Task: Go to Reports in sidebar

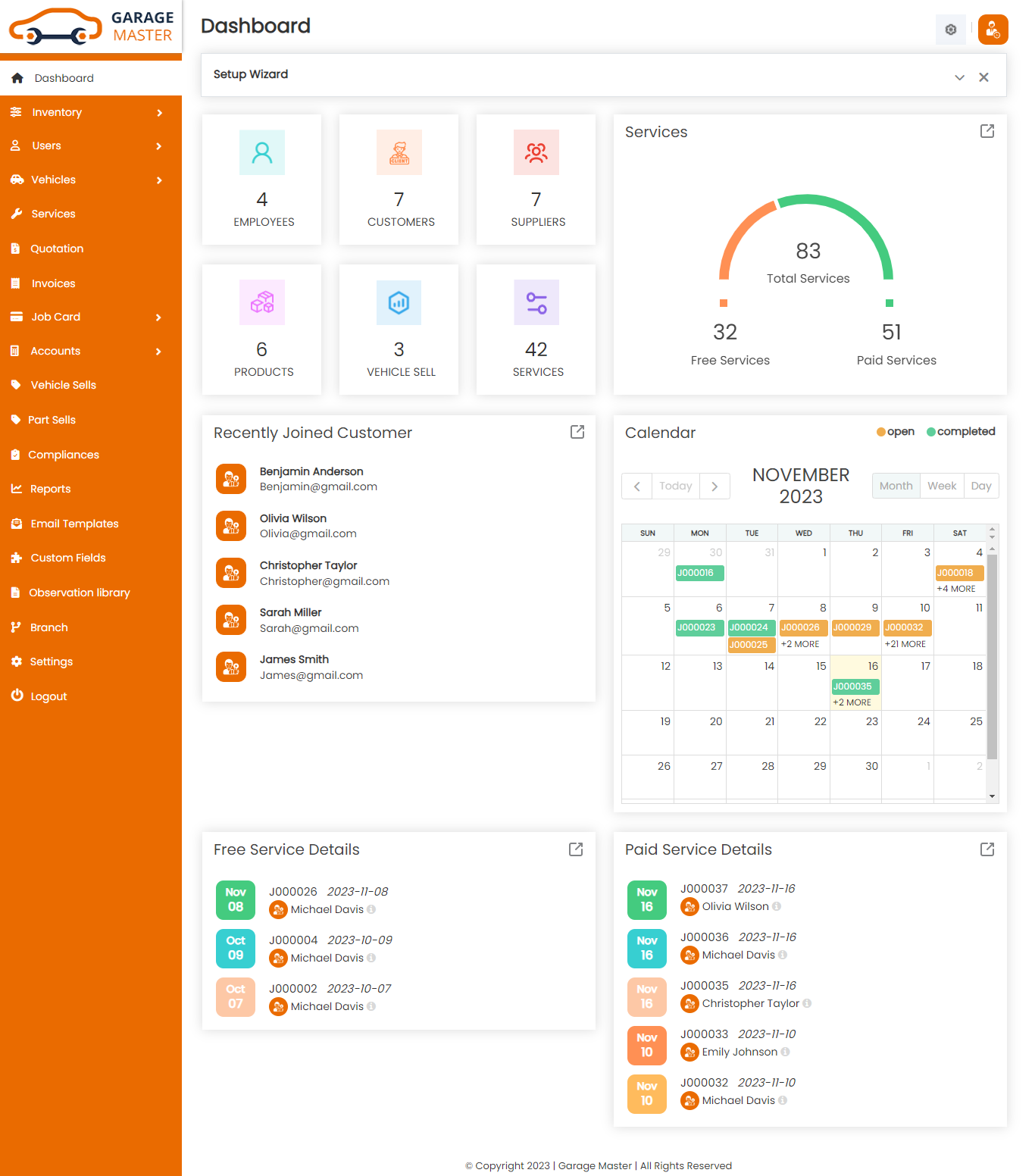Action: [x=50, y=489]
